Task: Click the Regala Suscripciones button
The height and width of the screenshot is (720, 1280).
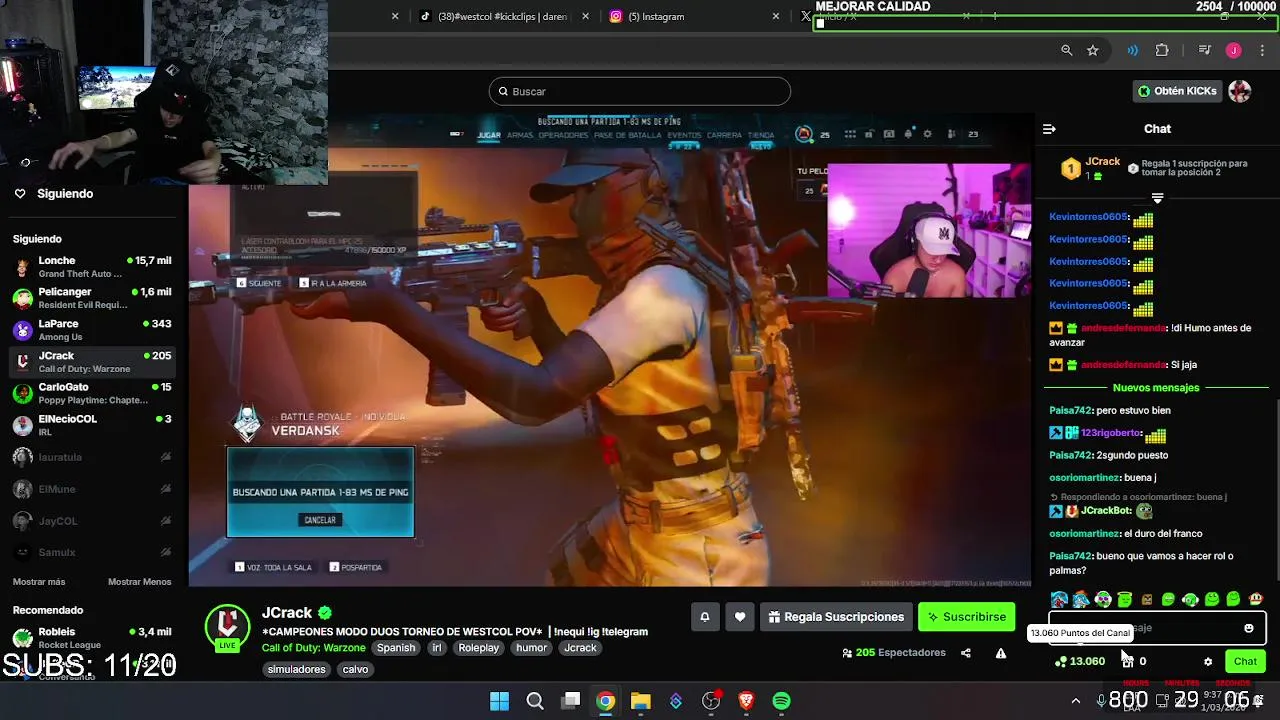Action: point(836,617)
